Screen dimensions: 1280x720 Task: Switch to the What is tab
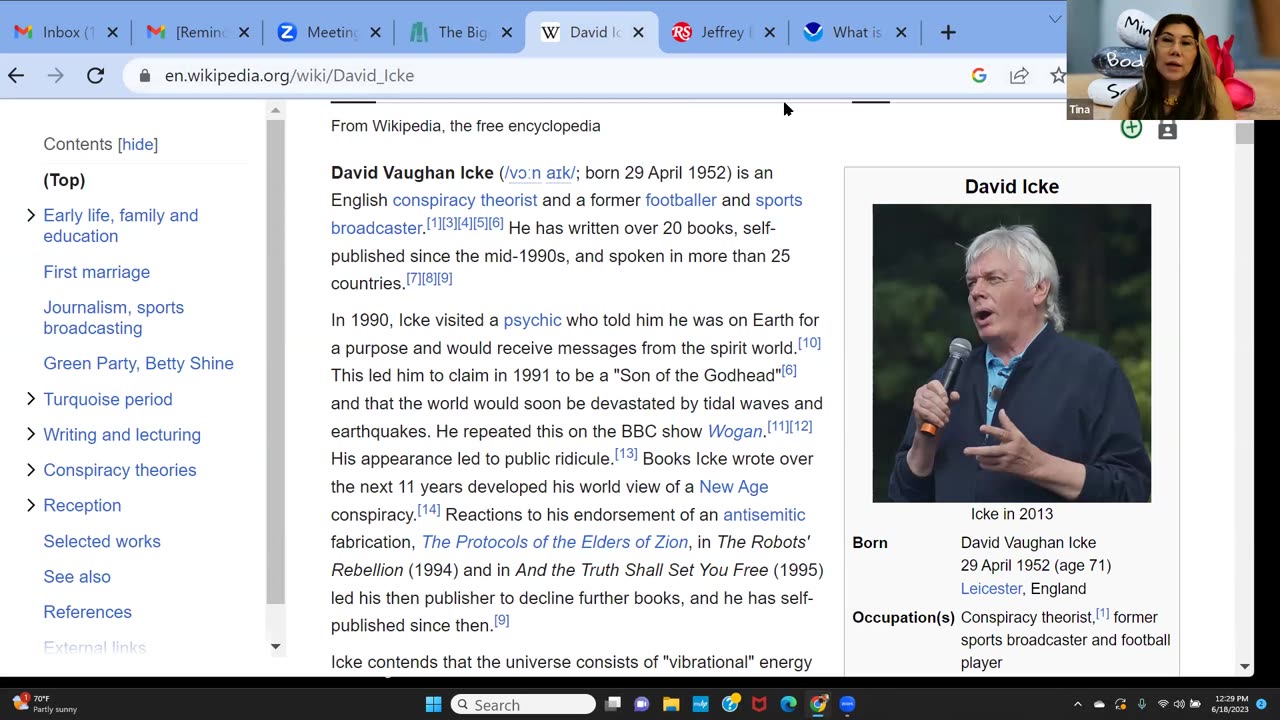click(x=853, y=32)
